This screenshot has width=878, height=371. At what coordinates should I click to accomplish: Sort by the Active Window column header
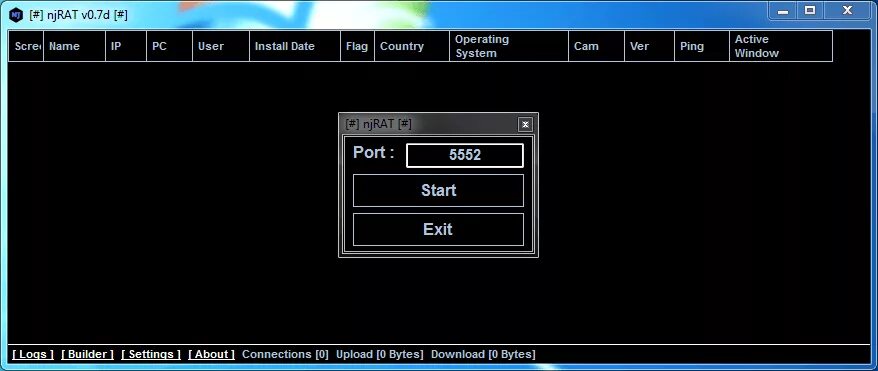[x=781, y=46]
